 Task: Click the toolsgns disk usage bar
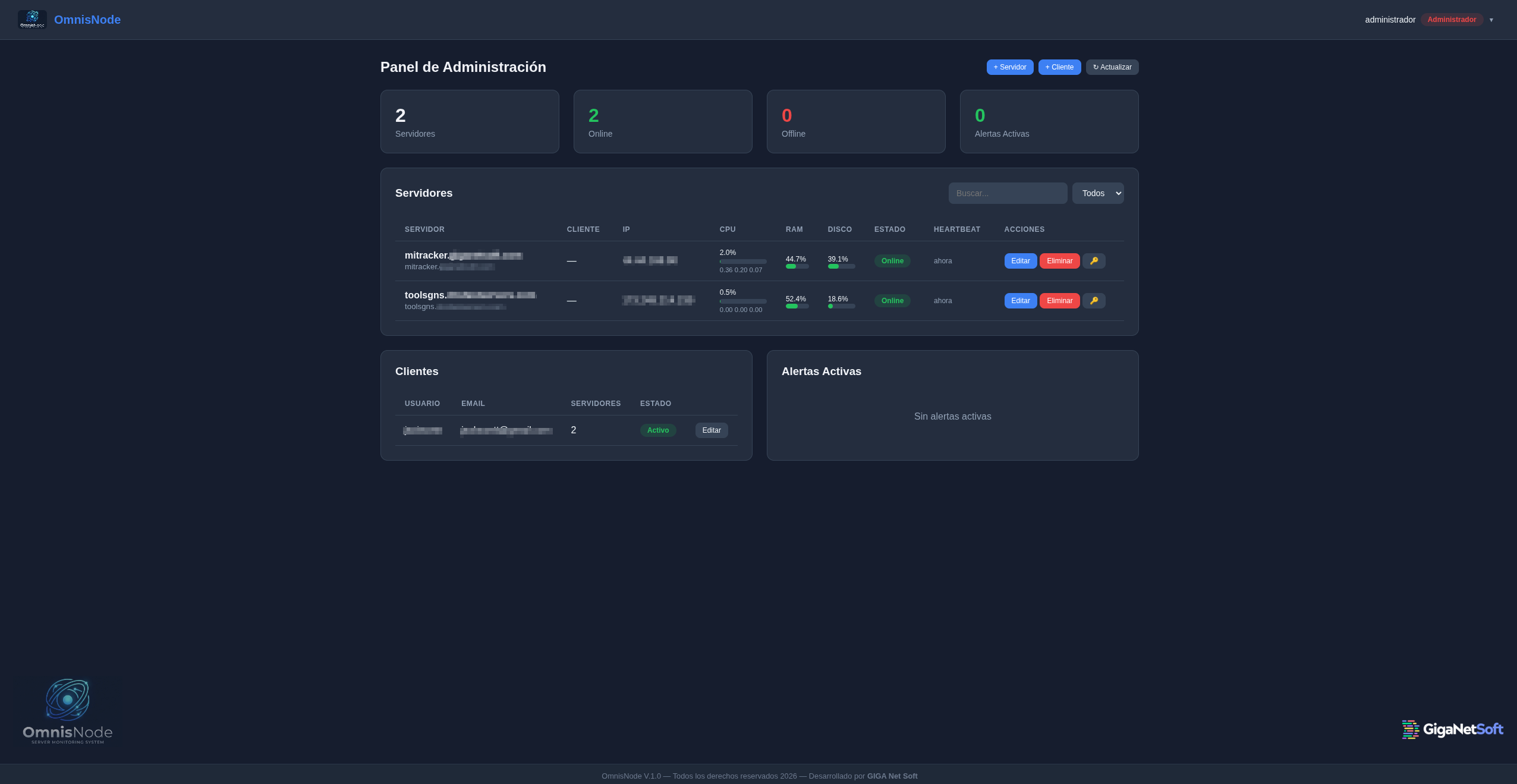coord(841,306)
